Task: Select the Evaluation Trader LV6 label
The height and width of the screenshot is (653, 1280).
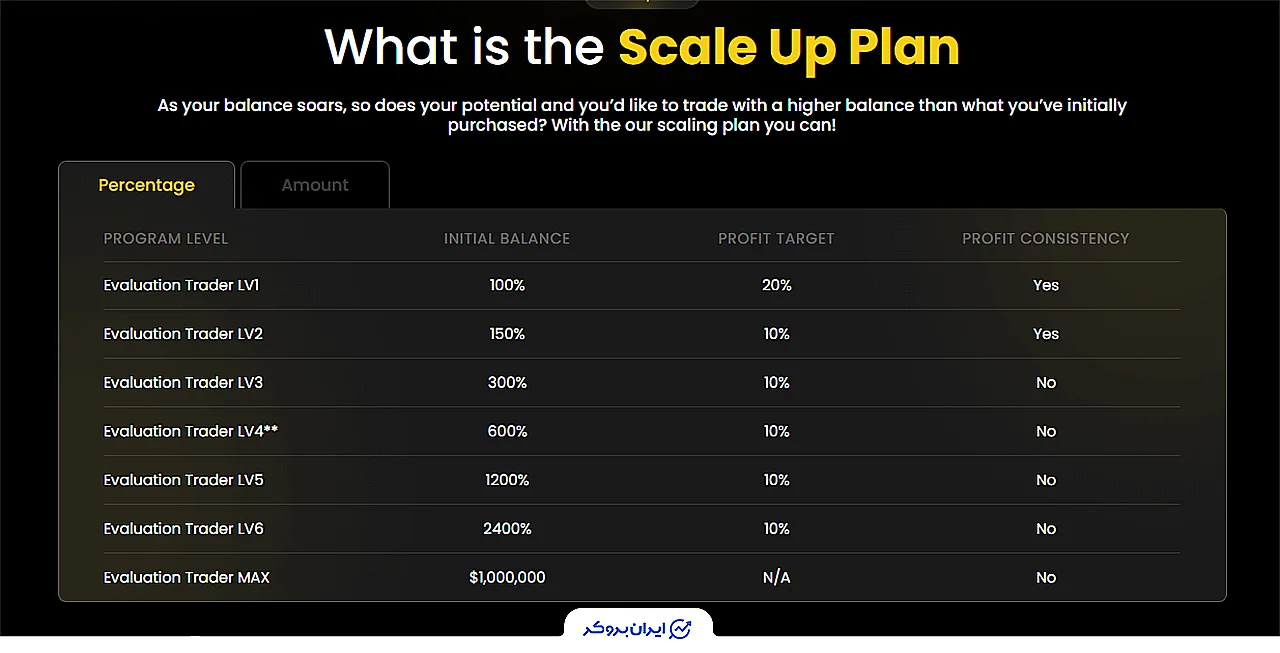Action: pos(184,529)
